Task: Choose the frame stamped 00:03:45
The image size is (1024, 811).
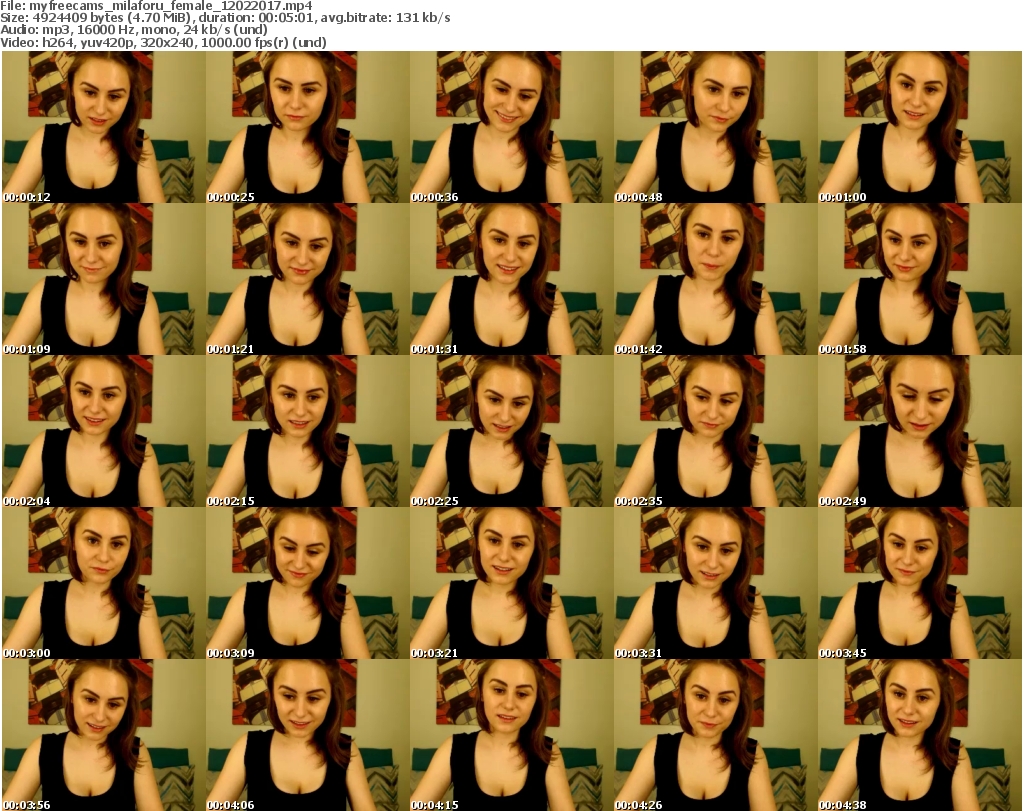Action: pos(920,583)
